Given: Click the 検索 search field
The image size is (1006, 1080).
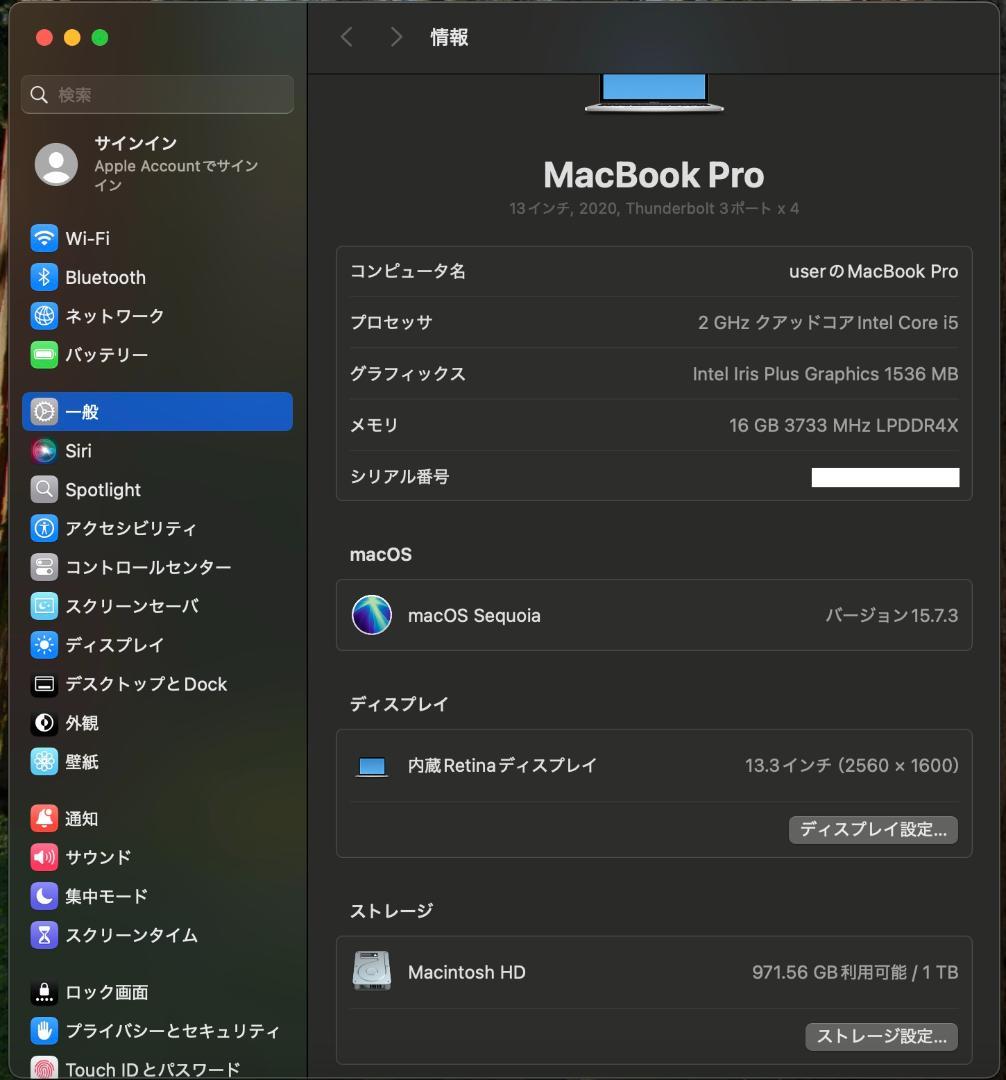Looking at the screenshot, I should coord(156,94).
